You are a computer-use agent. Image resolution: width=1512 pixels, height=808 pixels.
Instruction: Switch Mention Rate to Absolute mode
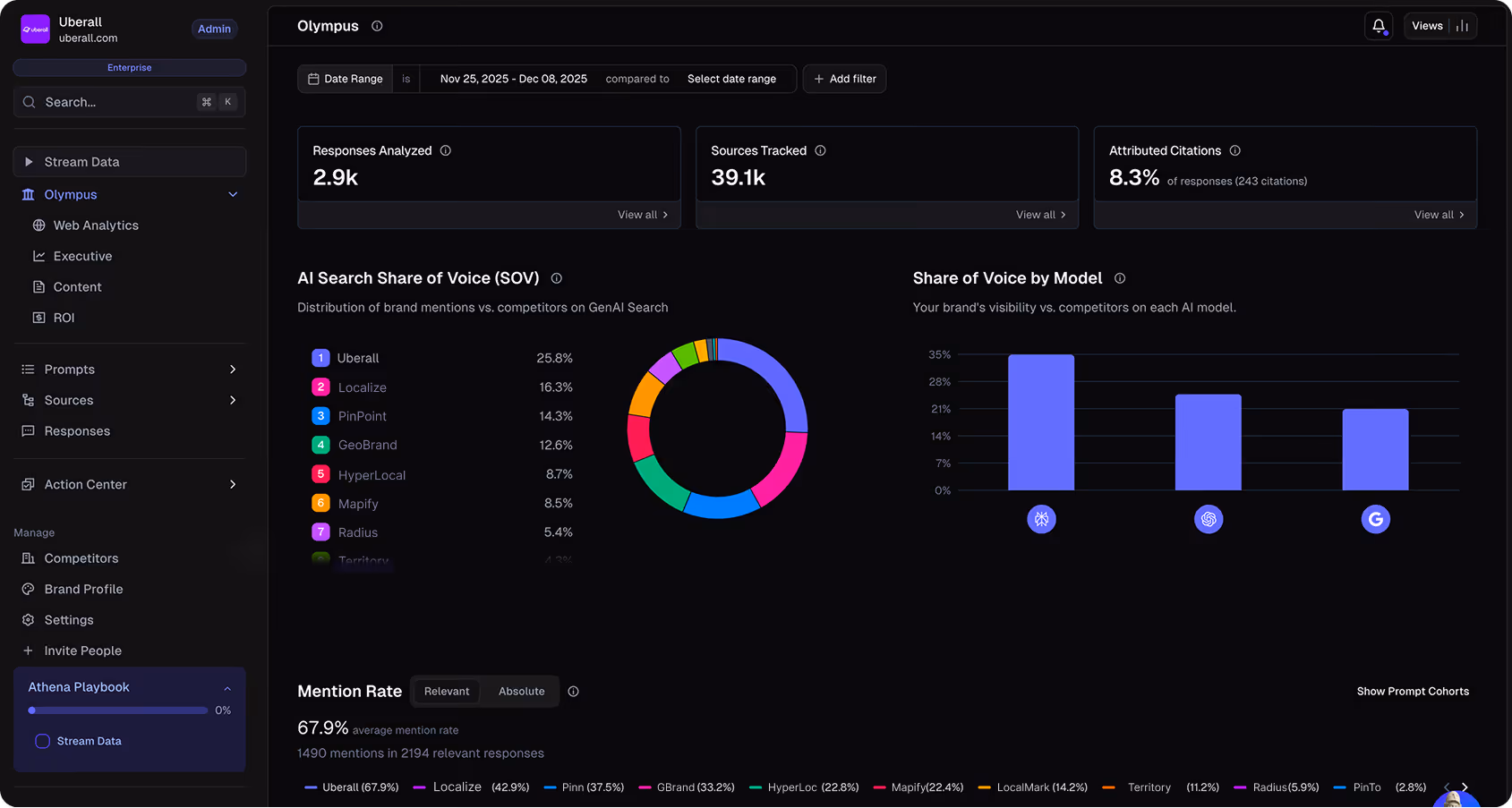521,691
